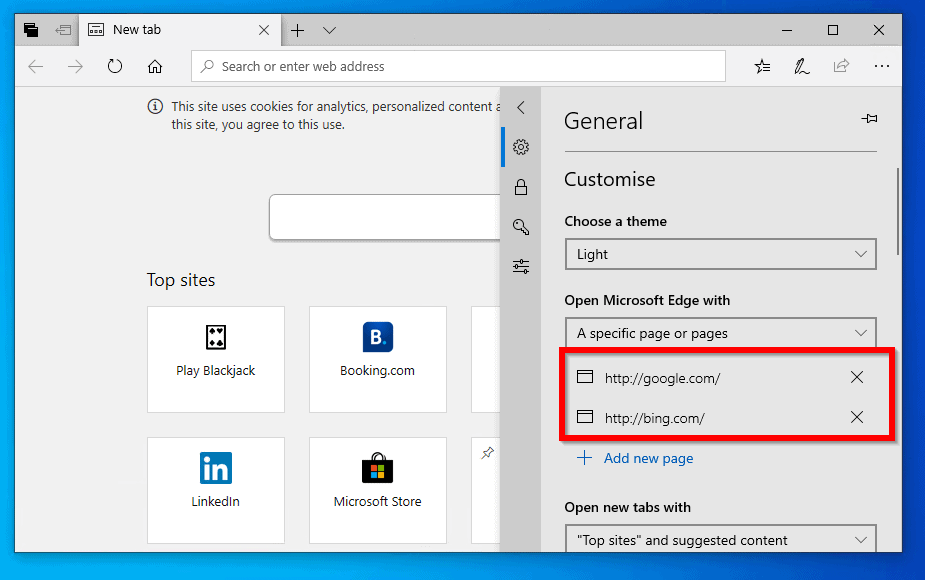The image size is (925, 580).
Task: Refresh the page
Action: (115, 66)
